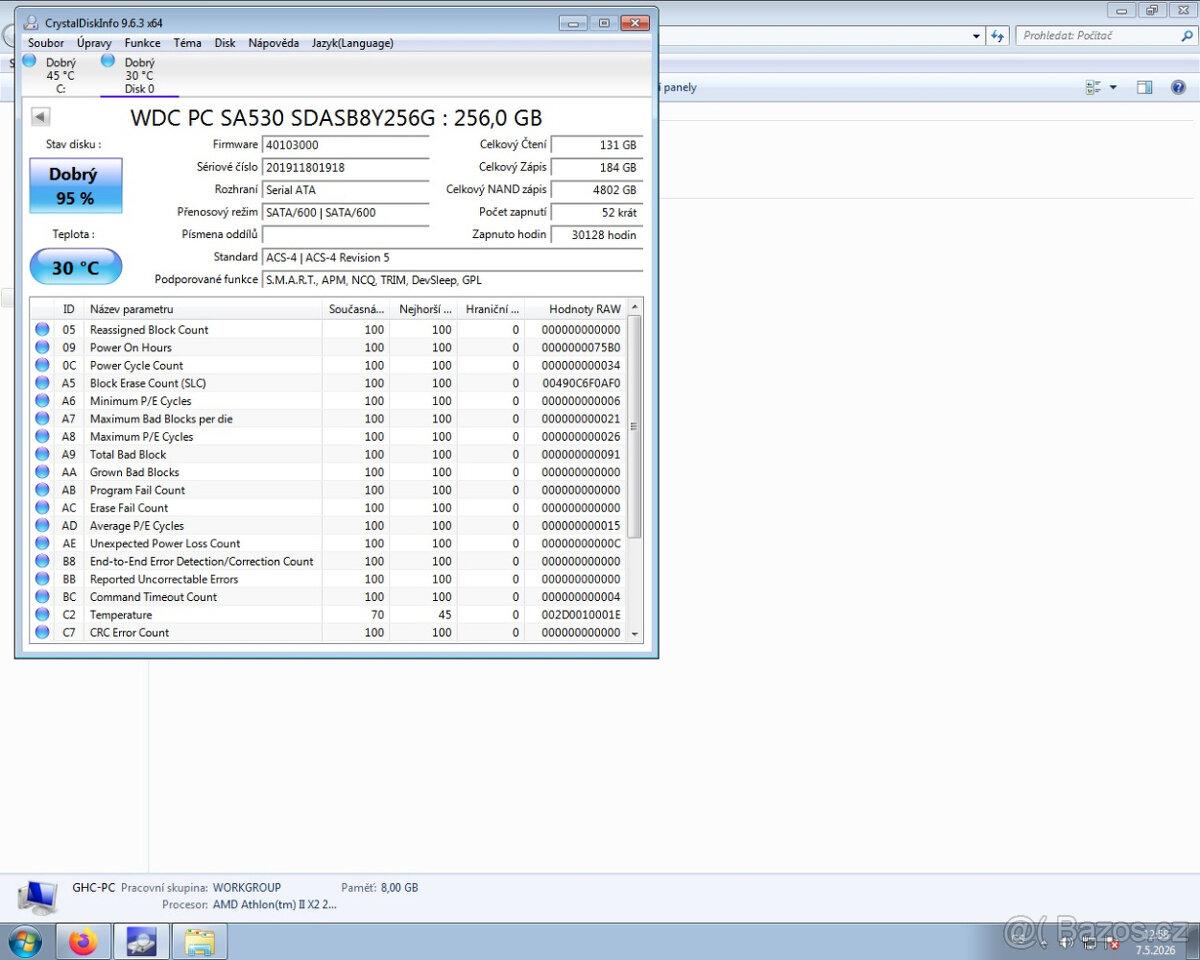Click status icon of Command Timeout Count
This screenshot has height=960, width=1200.
pos(42,597)
